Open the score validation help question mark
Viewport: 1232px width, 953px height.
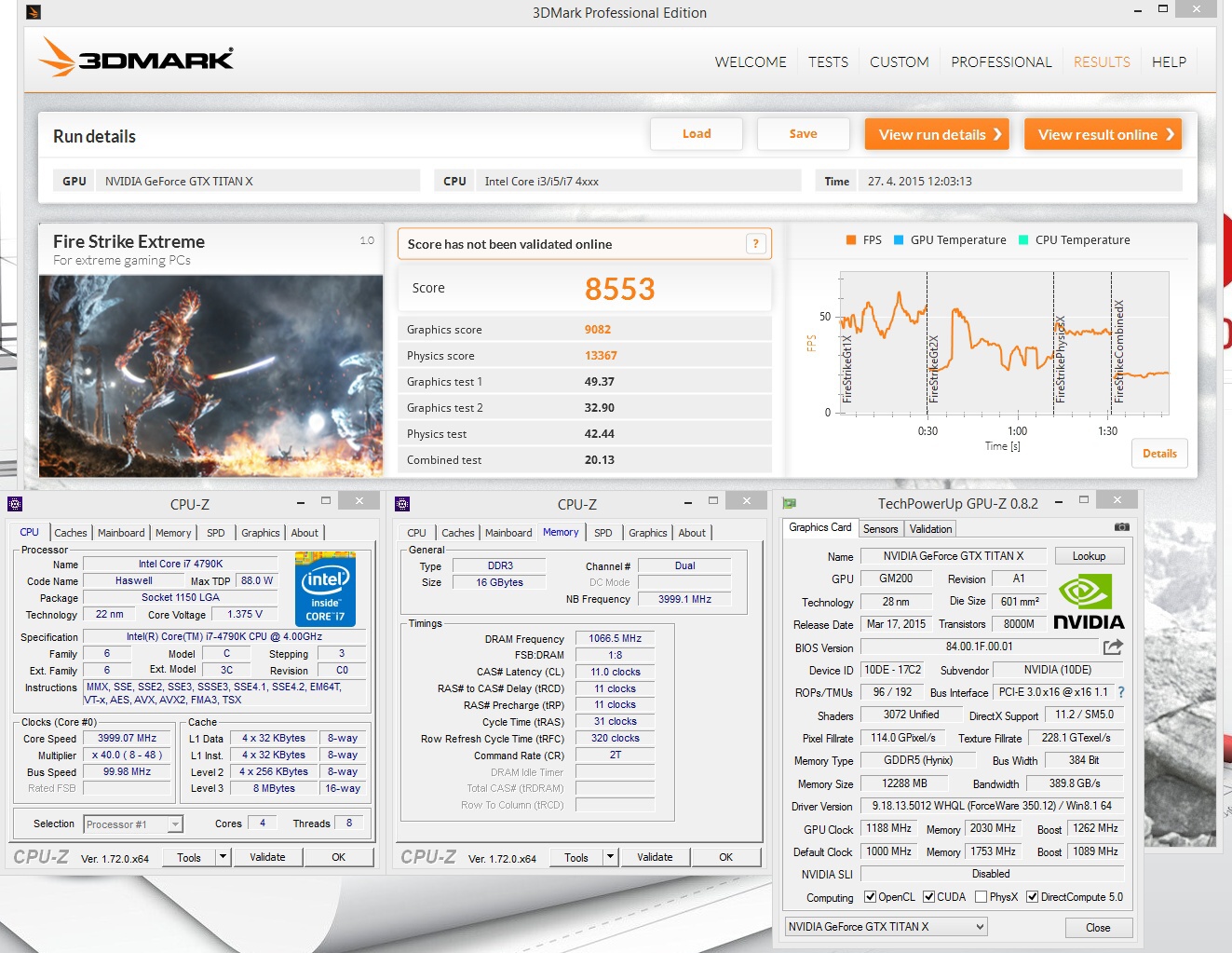coord(756,244)
